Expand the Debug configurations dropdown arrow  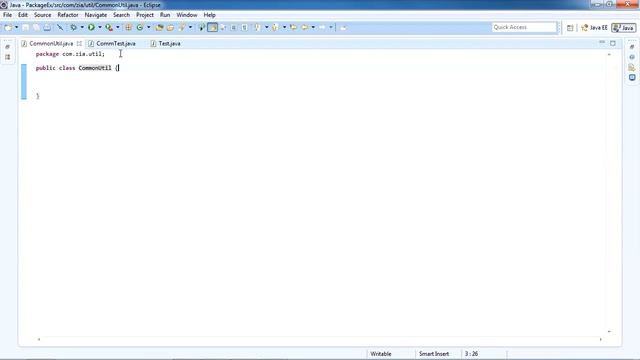tap(82, 27)
